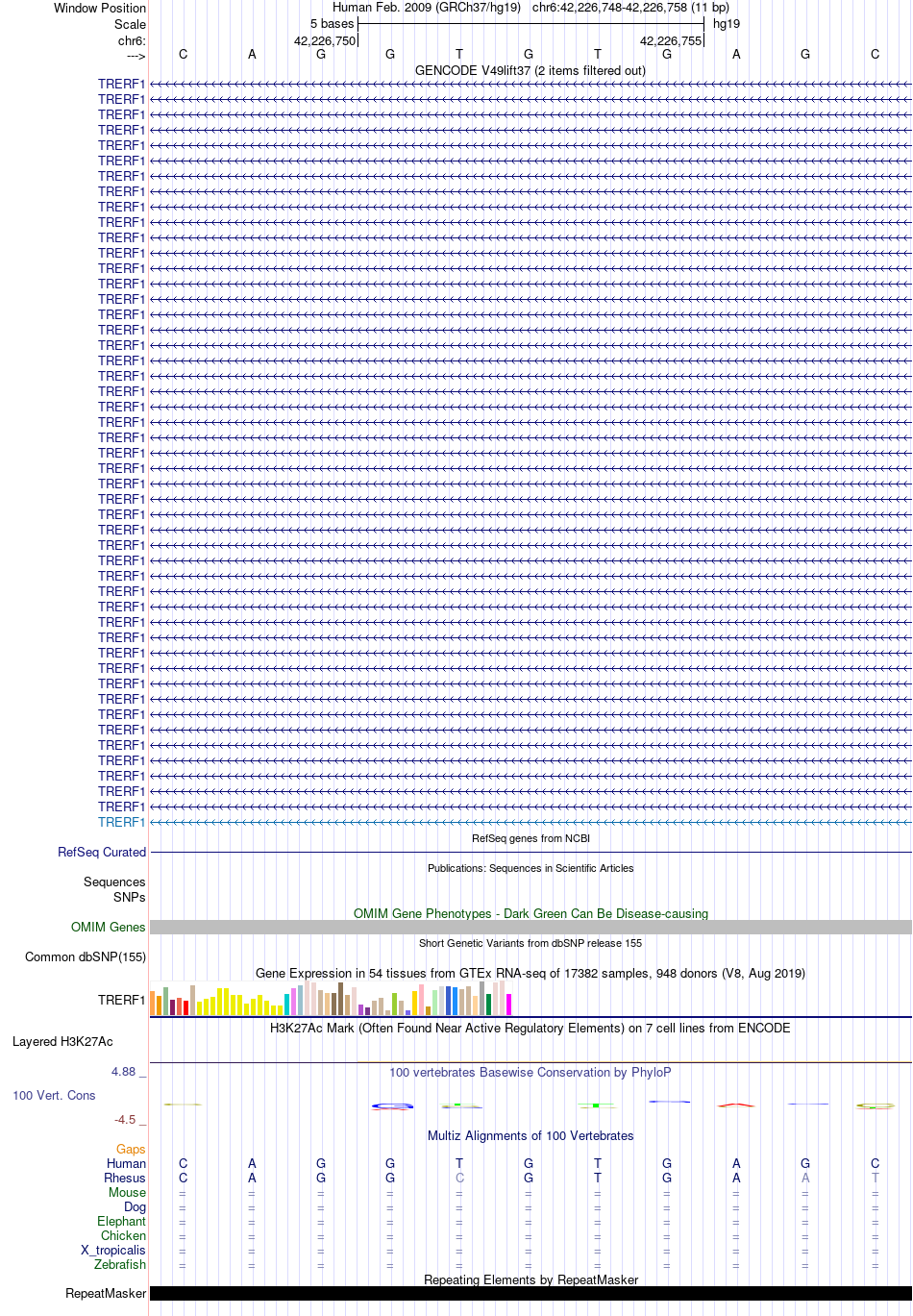Image resolution: width=913 pixels, height=1316 pixels.
Task: Click the gray mismatched C in Rhesus row
Action: click(x=459, y=1178)
